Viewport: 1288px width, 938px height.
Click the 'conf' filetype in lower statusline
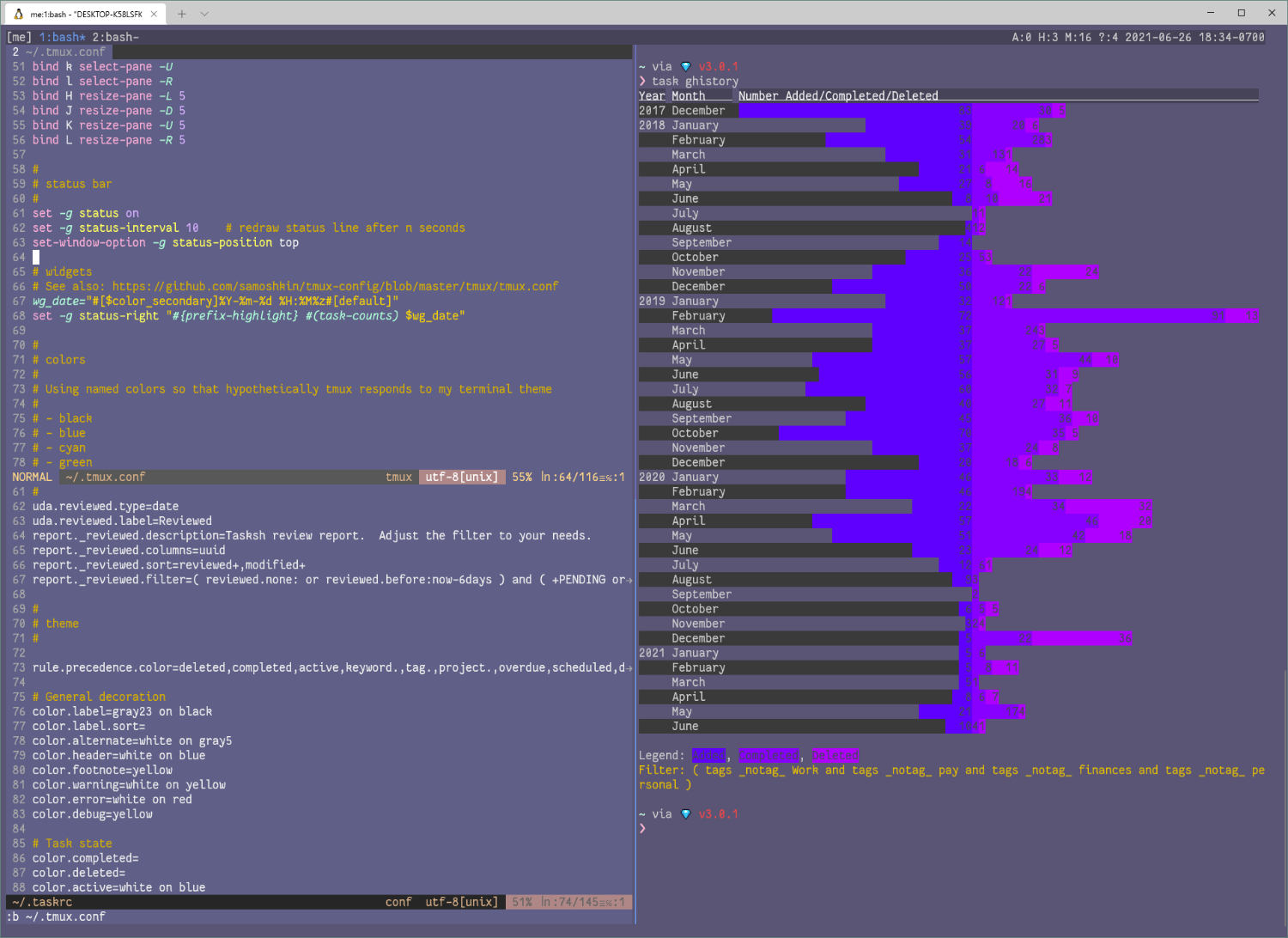point(398,902)
